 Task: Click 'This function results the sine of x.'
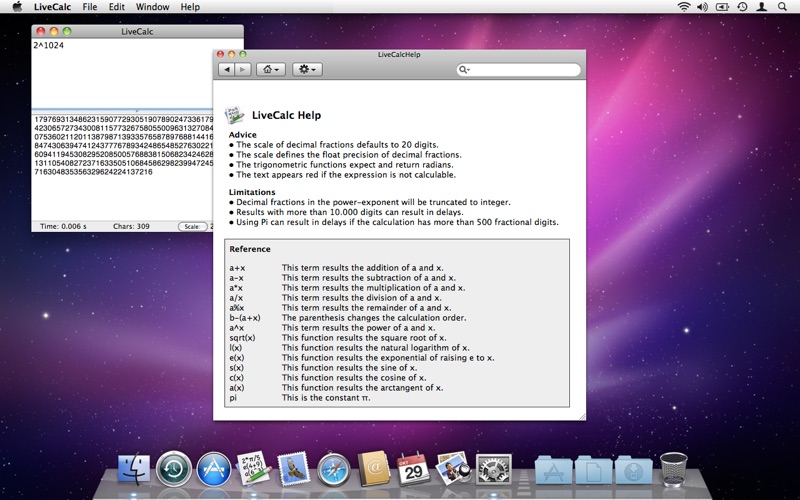tap(349, 368)
